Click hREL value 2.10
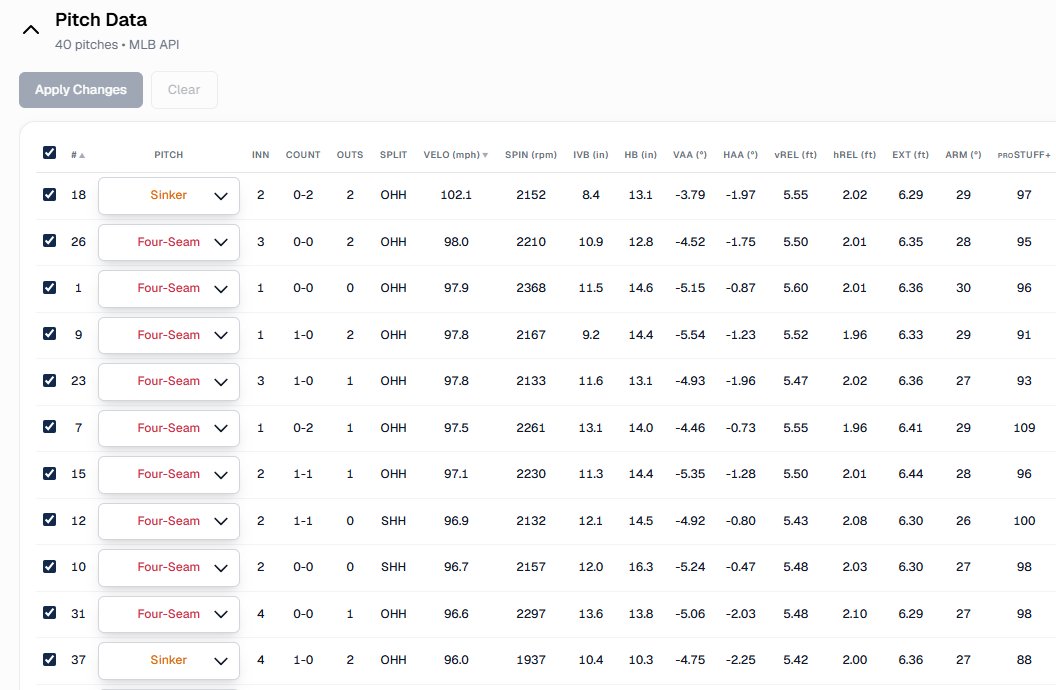This screenshot has height=690, width=1056. (x=855, y=613)
